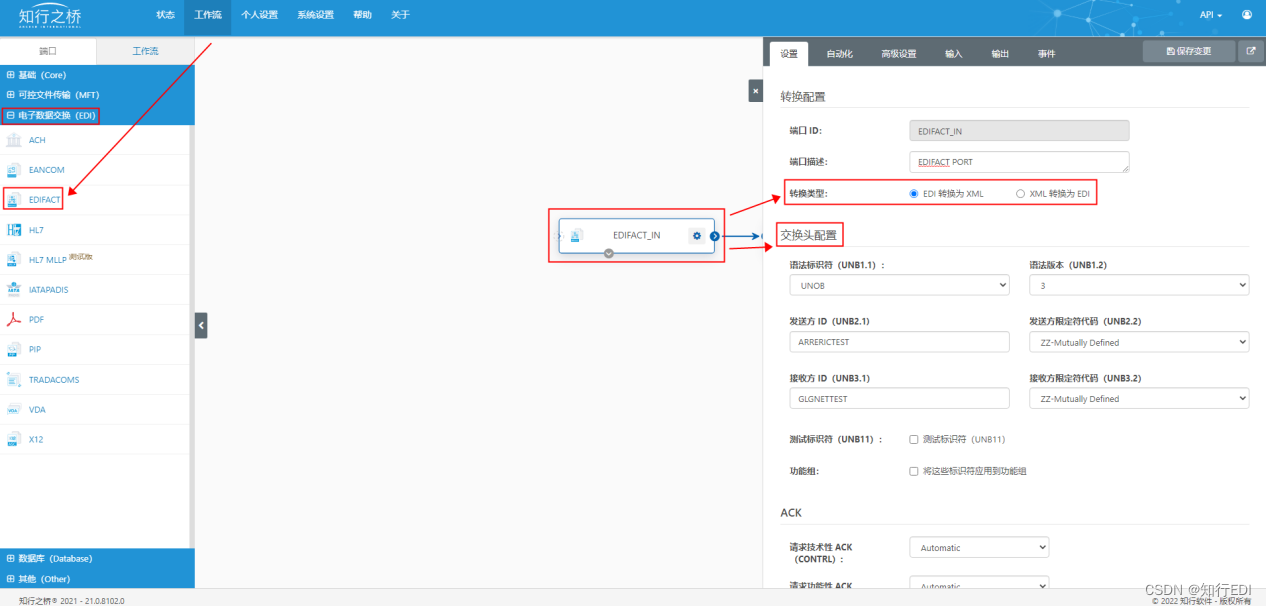This screenshot has height=606, width=1266.
Task: Expand the 数据库 (Database) category
Action: [x=50, y=558]
